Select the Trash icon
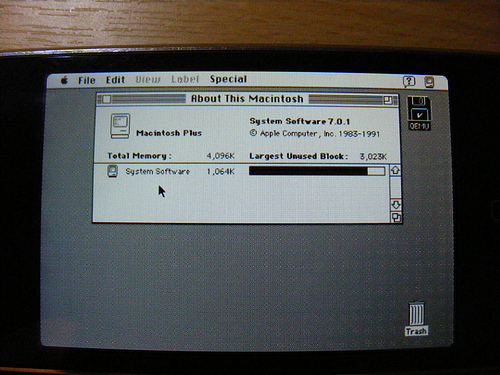 point(417,318)
